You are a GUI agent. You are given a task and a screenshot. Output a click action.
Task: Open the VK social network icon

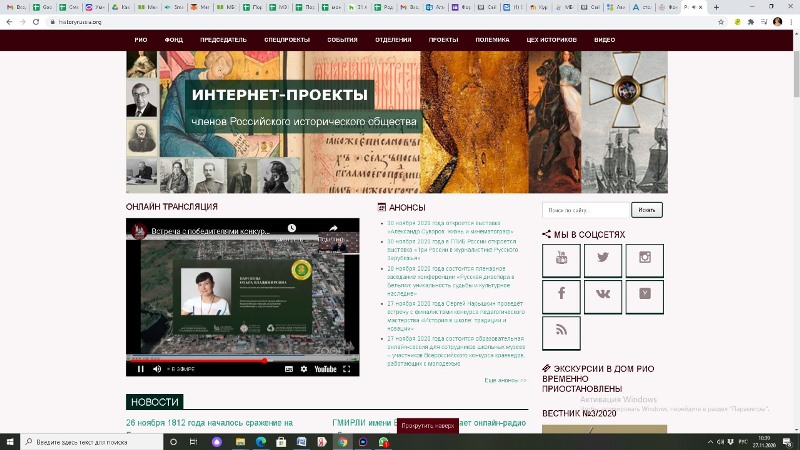tap(603, 296)
